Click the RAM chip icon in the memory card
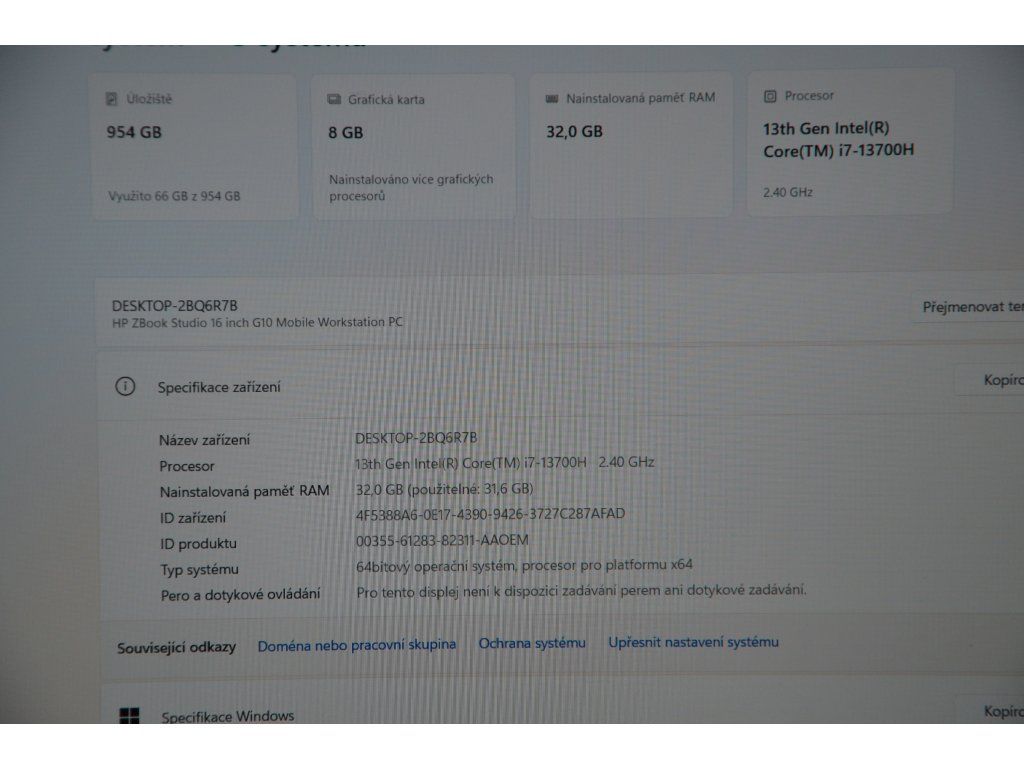Screen dimensions: 1024x768 point(552,99)
